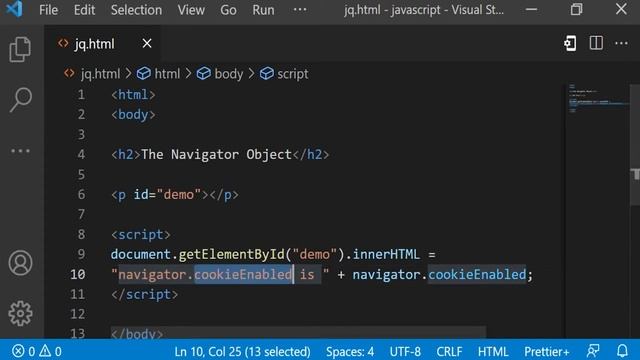The image size is (640, 360).
Task: Change line endings via CRLF
Action: 449,351
